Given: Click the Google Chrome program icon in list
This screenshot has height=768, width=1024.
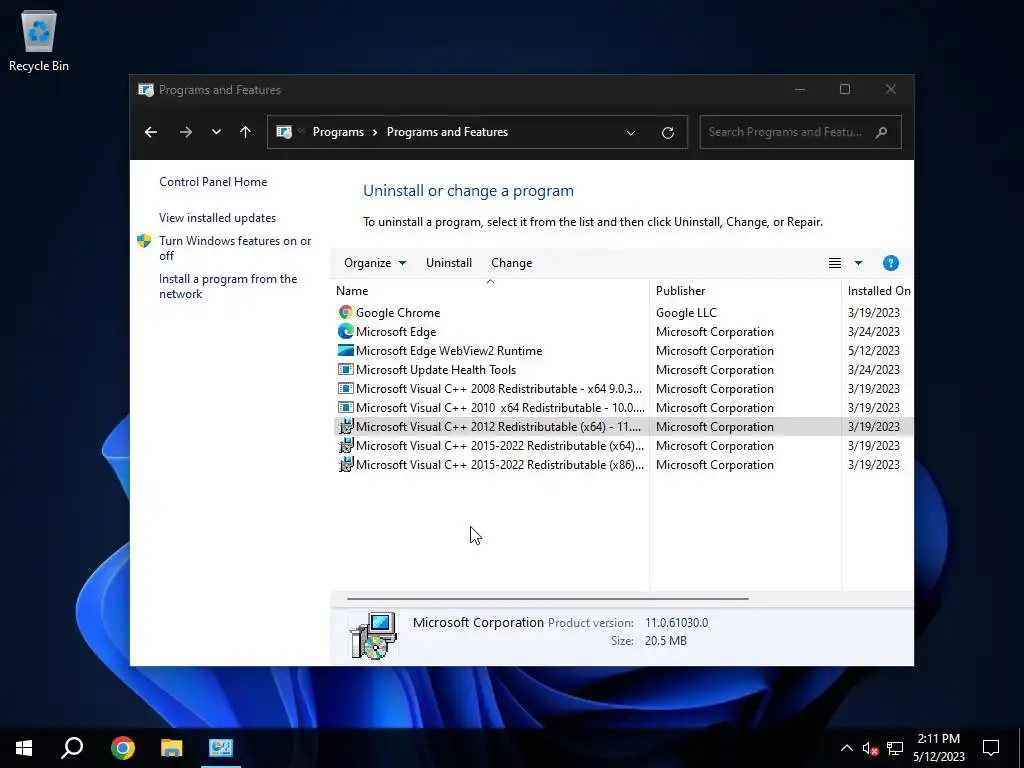Looking at the screenshot, I should 345,313.
